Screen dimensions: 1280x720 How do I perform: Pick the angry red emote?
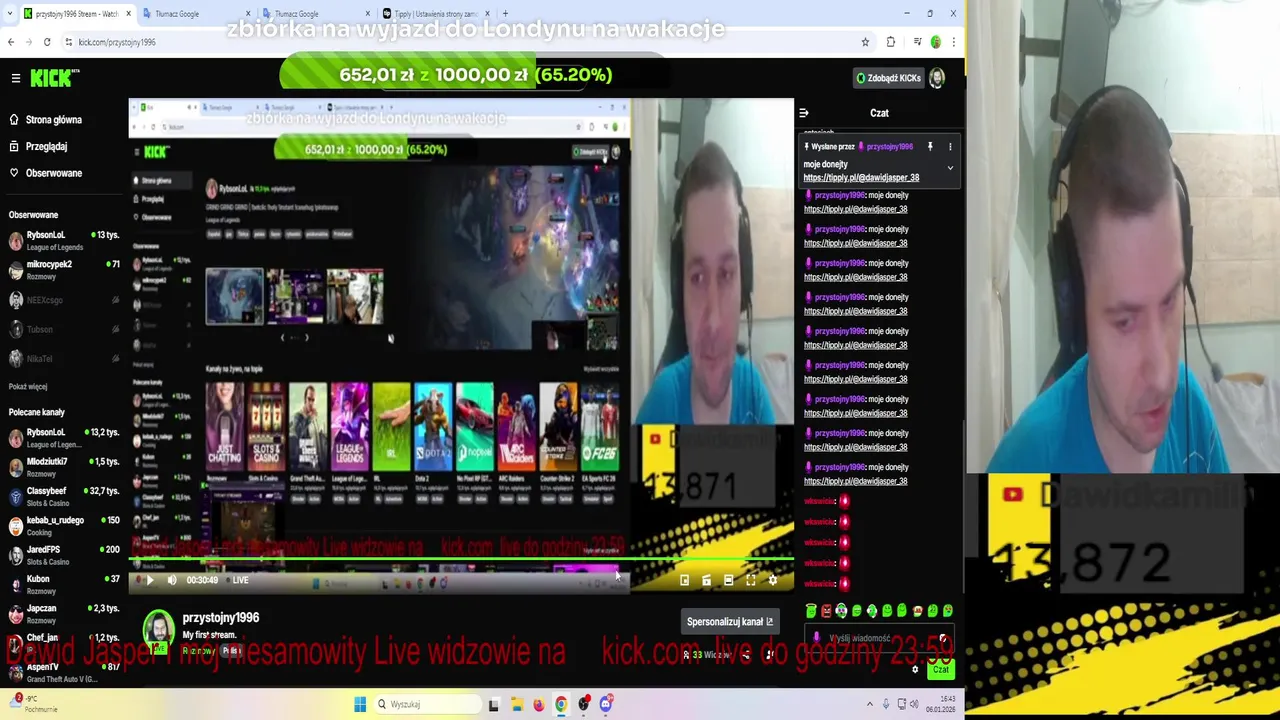[x=826, y=611]
